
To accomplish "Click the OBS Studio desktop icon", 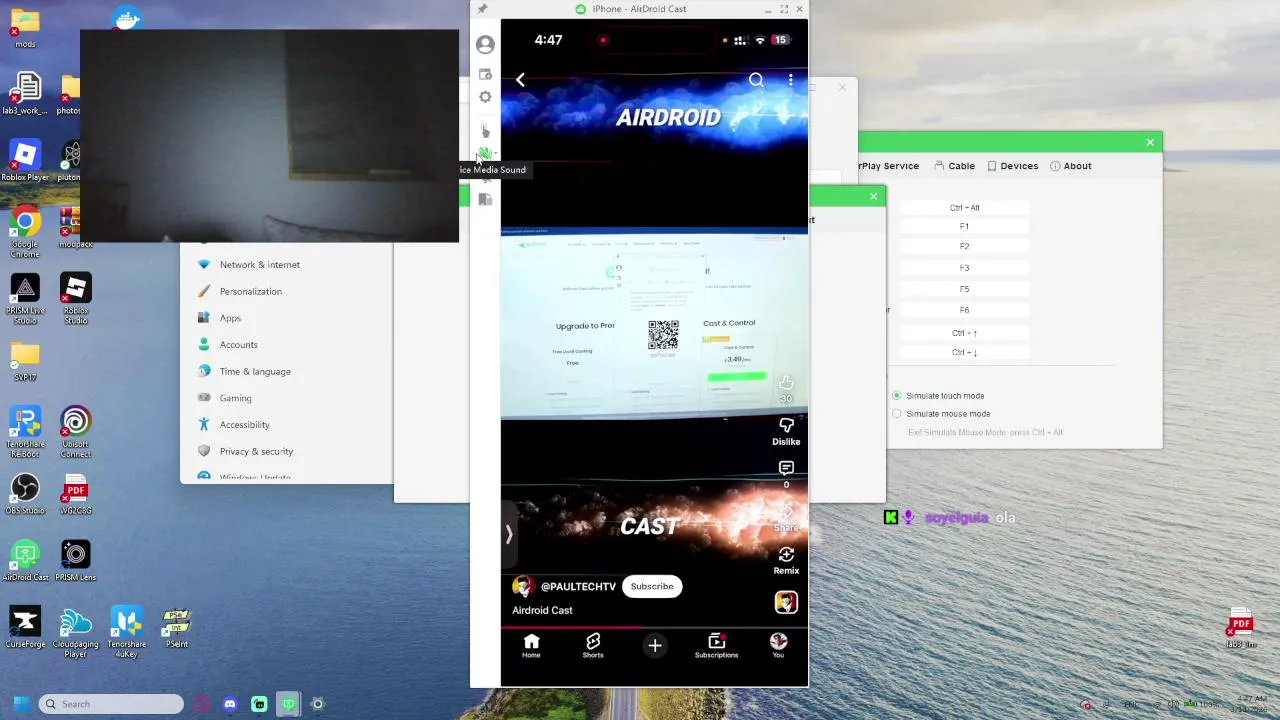I will click(25, 494).
